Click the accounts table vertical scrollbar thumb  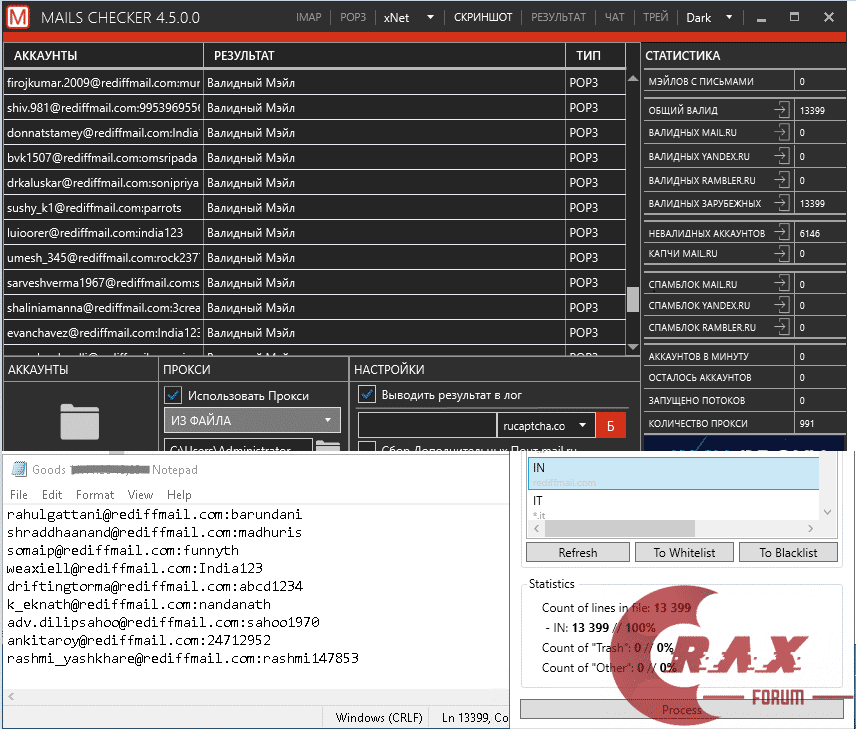632,300
